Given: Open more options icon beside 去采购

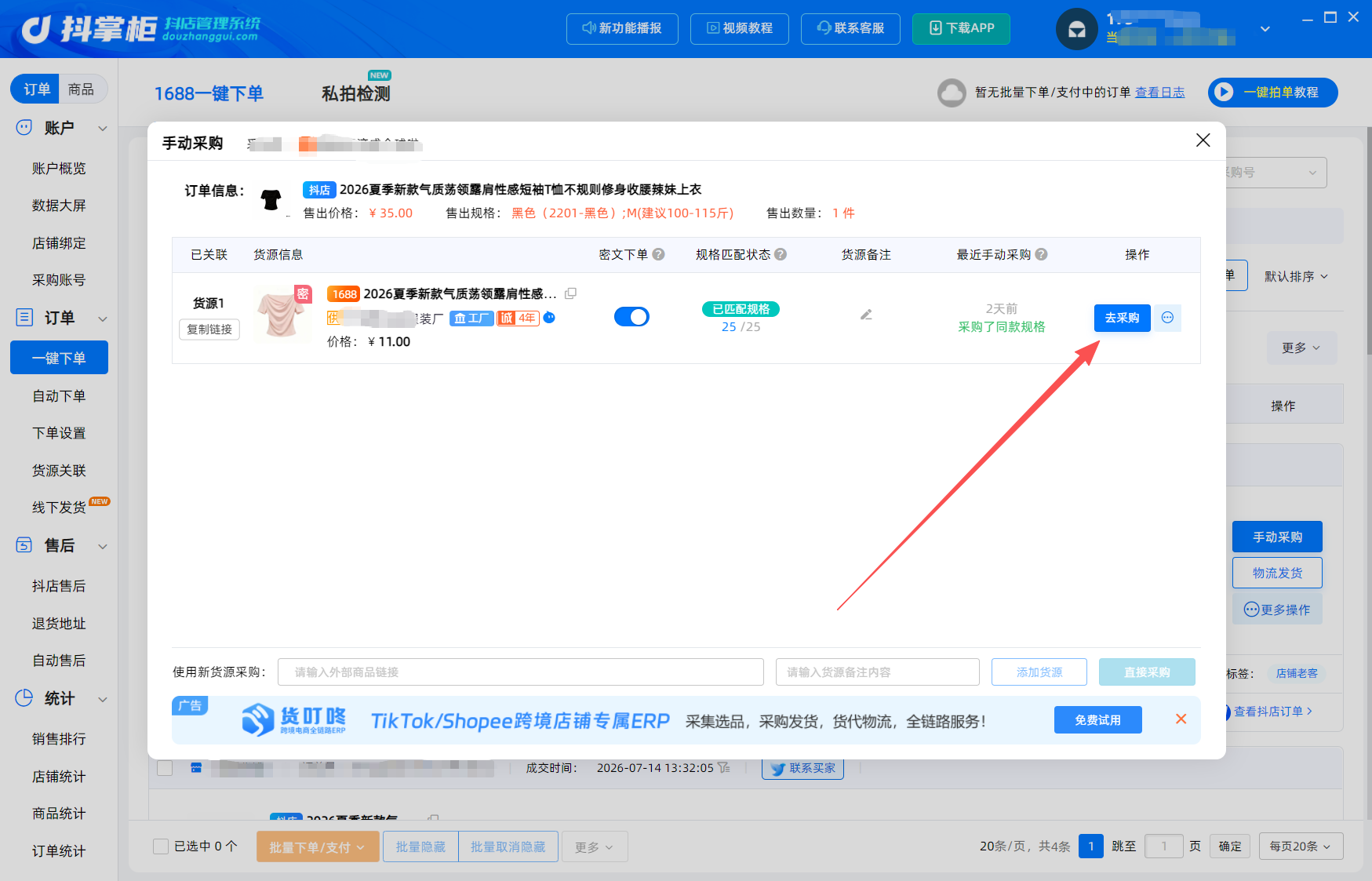Looking at the screenshot, I should click(1167, 318).
